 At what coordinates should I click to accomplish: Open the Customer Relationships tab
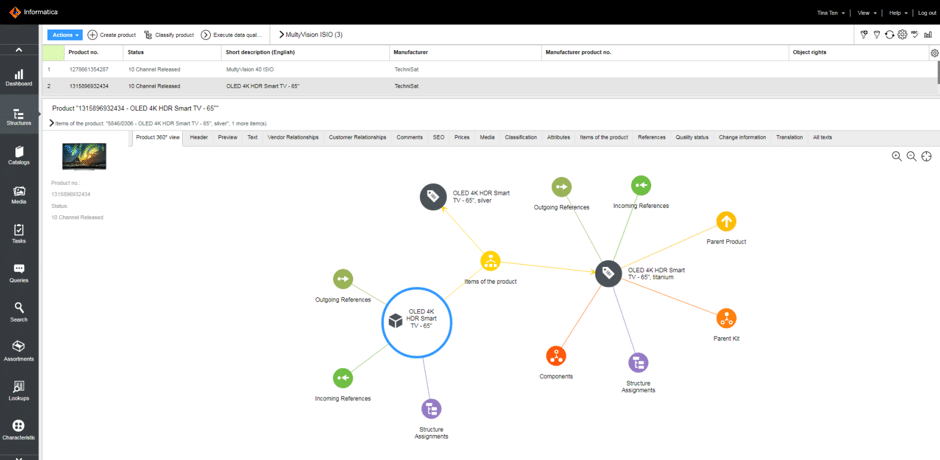click(x=357, y=137)
